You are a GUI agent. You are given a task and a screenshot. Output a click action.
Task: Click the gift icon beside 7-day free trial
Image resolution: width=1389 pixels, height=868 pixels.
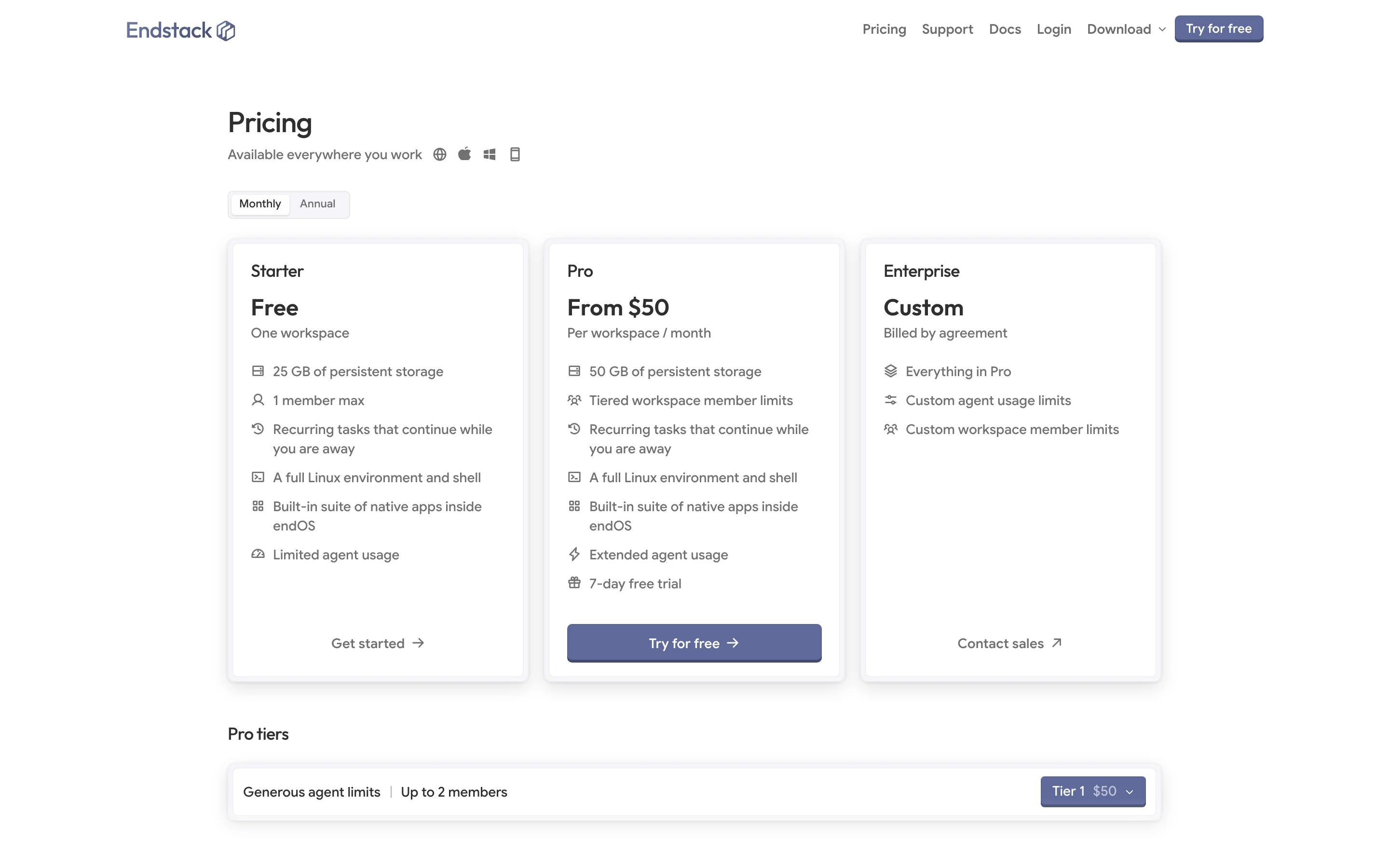coord(574,583)
